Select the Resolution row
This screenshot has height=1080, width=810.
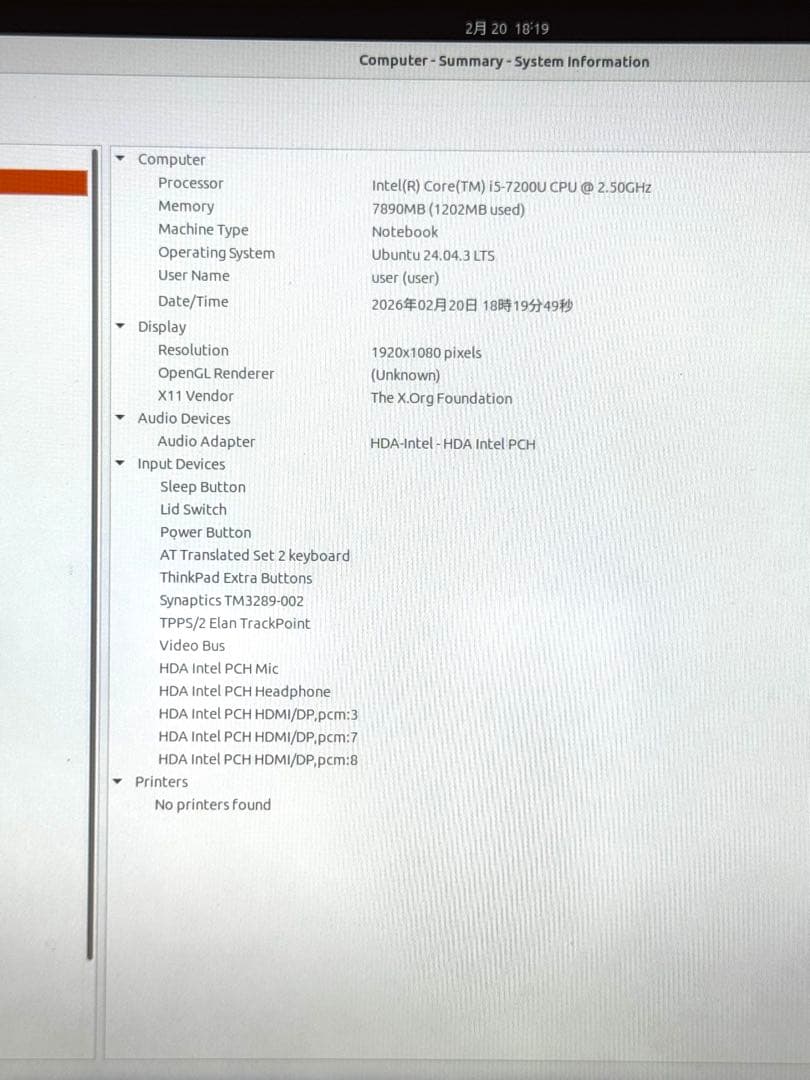coord(193,350)
